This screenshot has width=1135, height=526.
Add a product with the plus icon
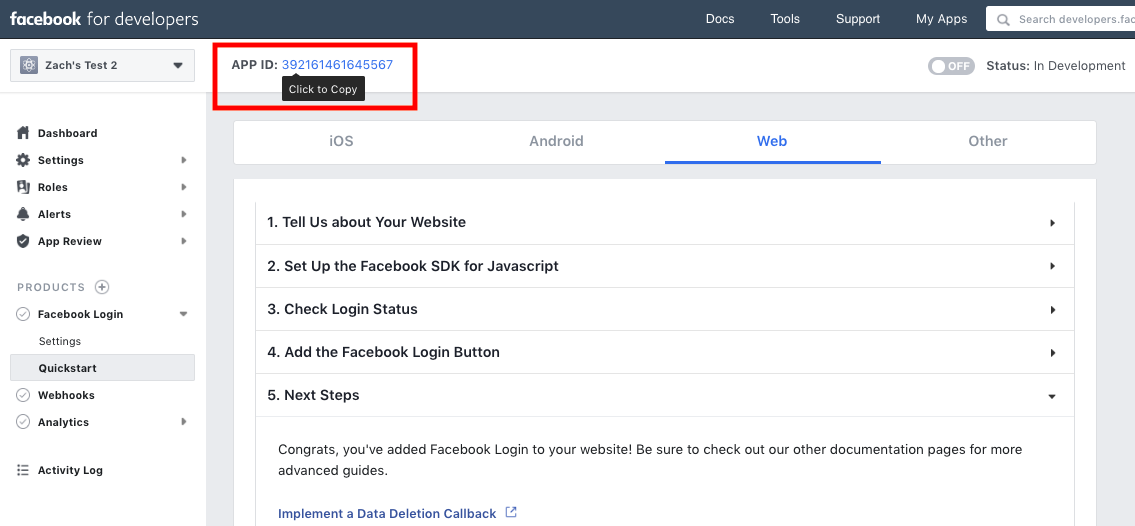(102, 287)
